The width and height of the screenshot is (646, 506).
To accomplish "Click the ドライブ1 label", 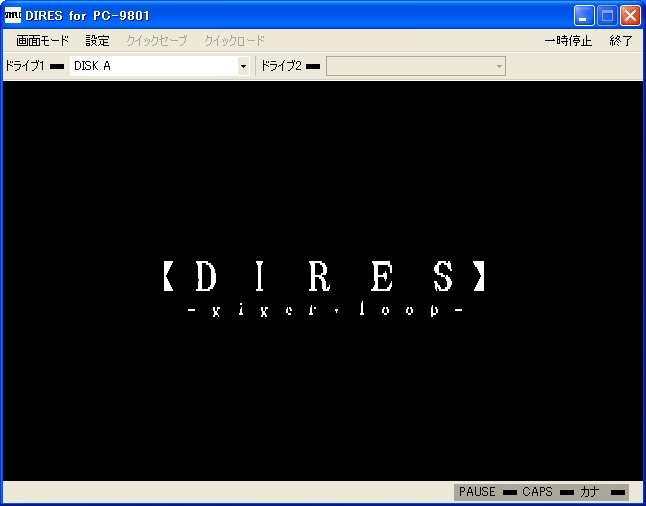I will coord(25,66).
